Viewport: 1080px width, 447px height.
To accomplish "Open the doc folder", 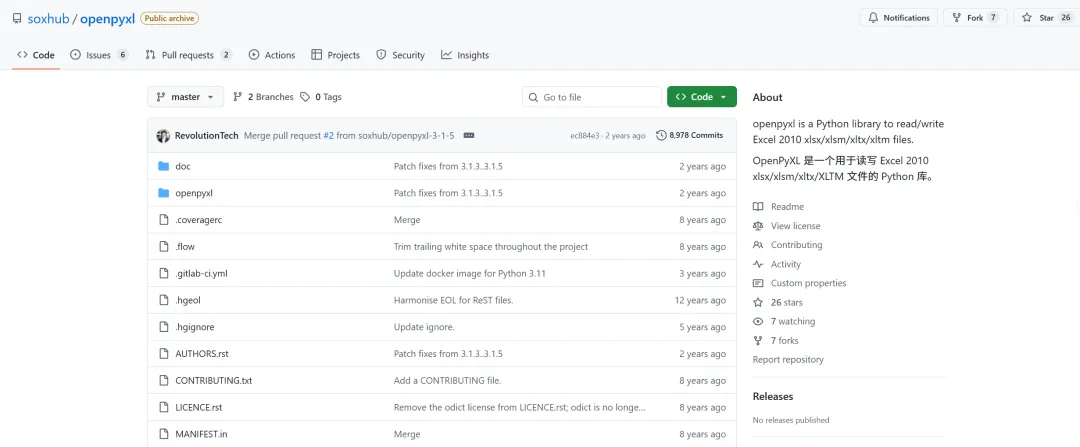I will tap(183, 166).
